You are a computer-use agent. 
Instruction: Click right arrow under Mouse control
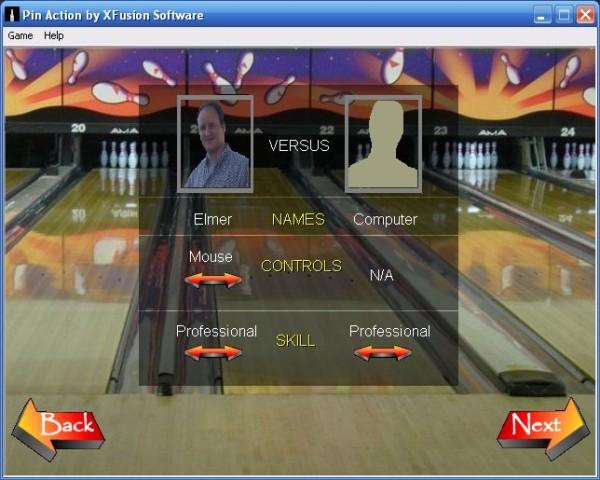[x=230, y=280]
